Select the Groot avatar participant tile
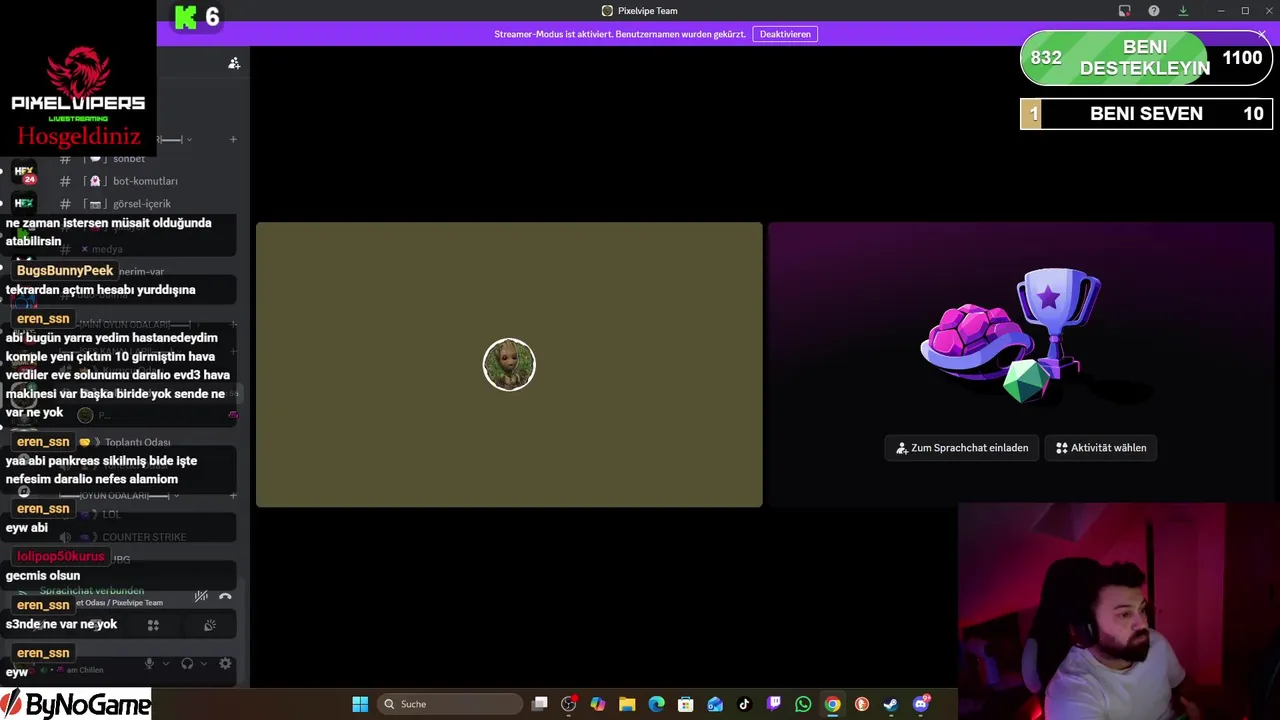The image size is (1280, 720). point(509,364)
